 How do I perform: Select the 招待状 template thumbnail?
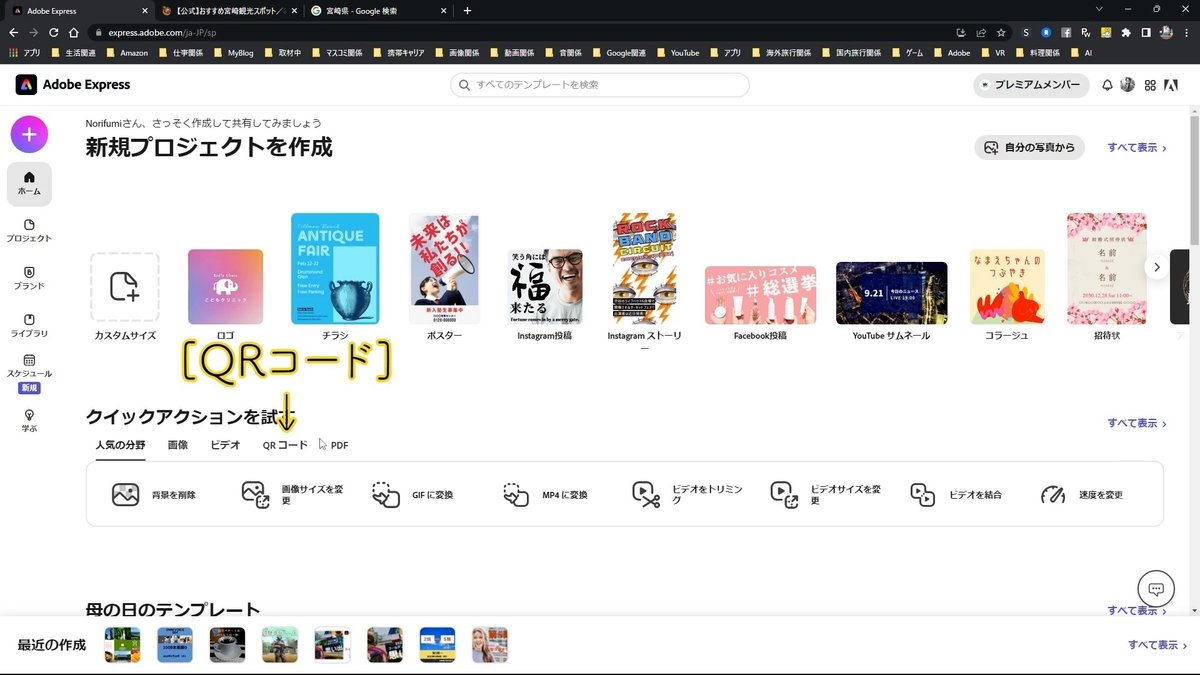[1106, 269]
